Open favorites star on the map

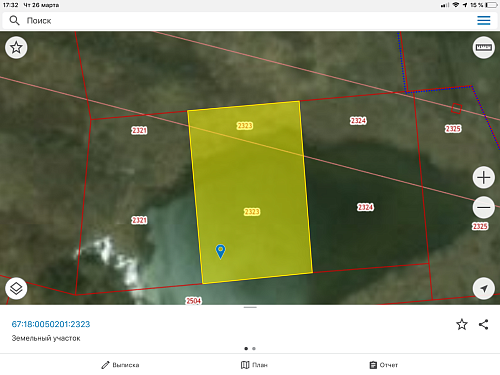[16, 47]
